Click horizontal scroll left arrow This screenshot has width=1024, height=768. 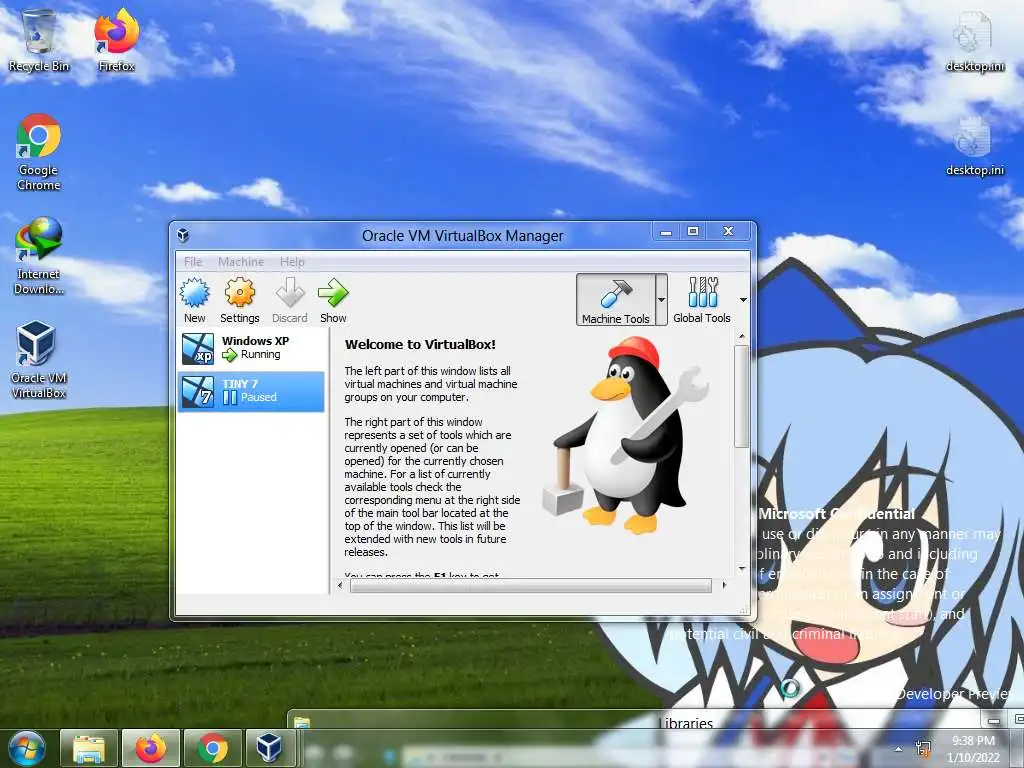click(340, 586)
